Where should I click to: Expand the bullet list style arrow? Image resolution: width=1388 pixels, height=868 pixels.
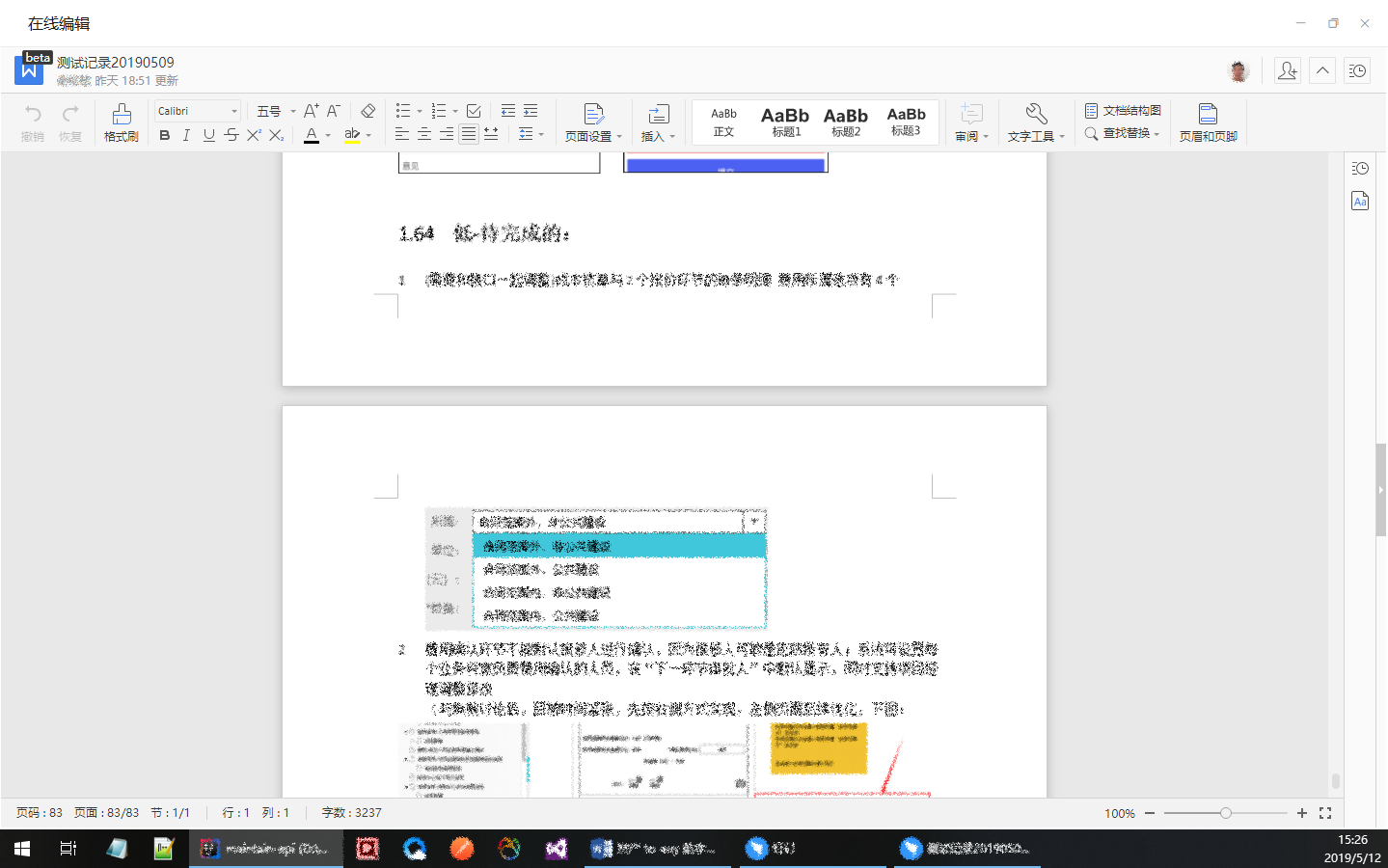click(x=420, y=112)
